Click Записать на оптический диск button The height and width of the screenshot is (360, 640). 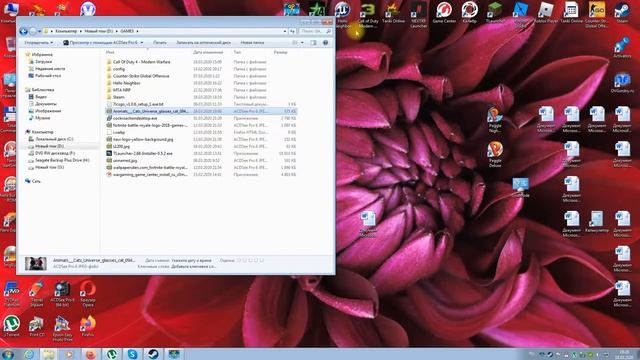(x=203, y=42)
